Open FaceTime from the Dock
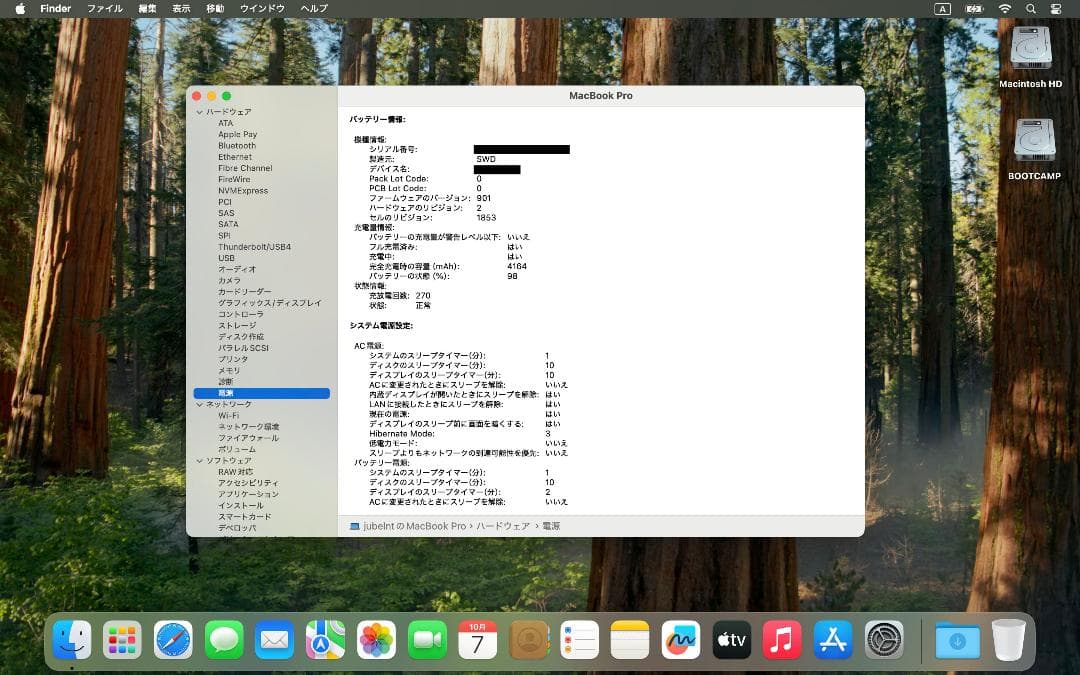1080x675 pixels. 426,637
